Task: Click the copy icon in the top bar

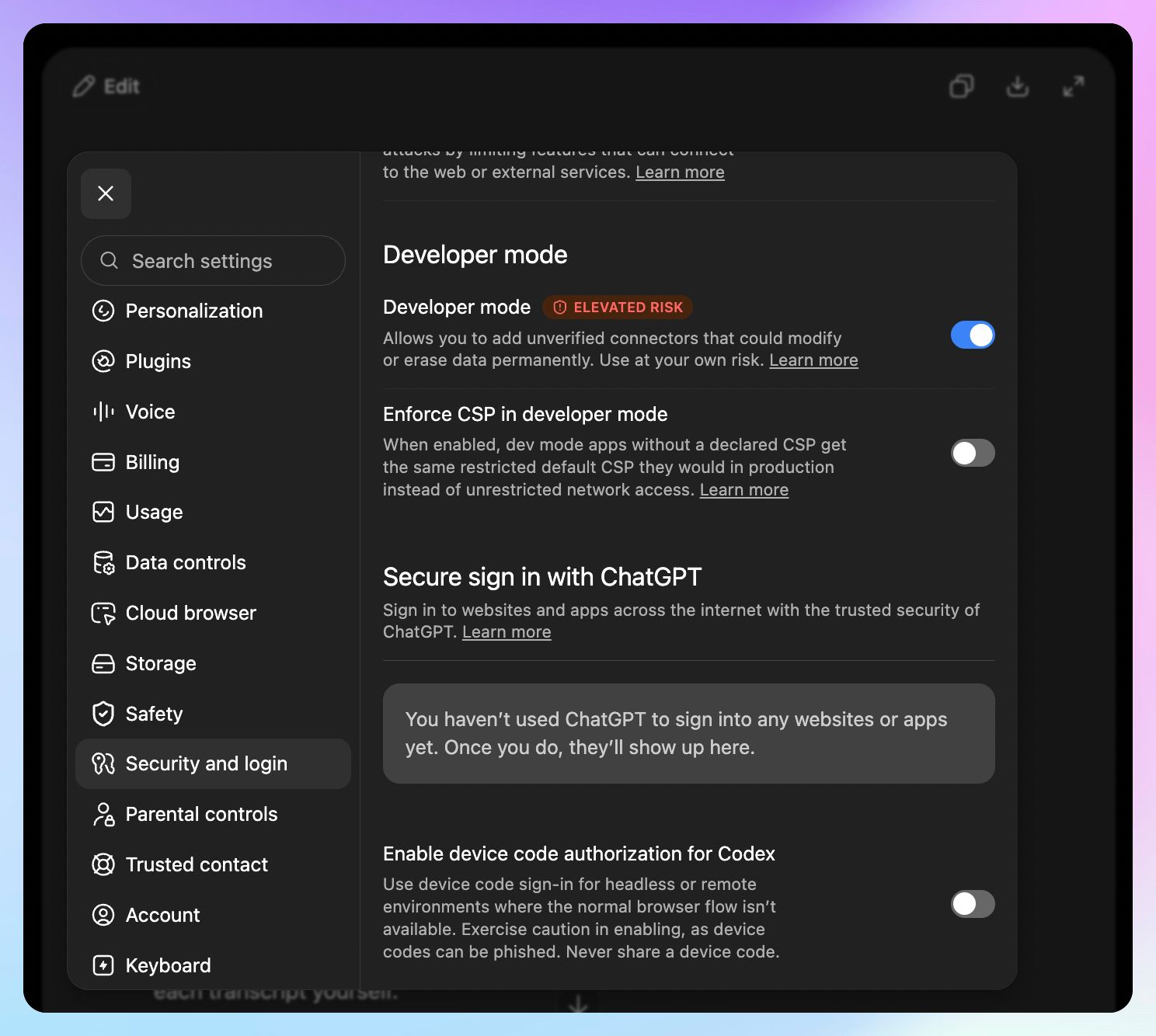Action: click(x=962, y=86)
